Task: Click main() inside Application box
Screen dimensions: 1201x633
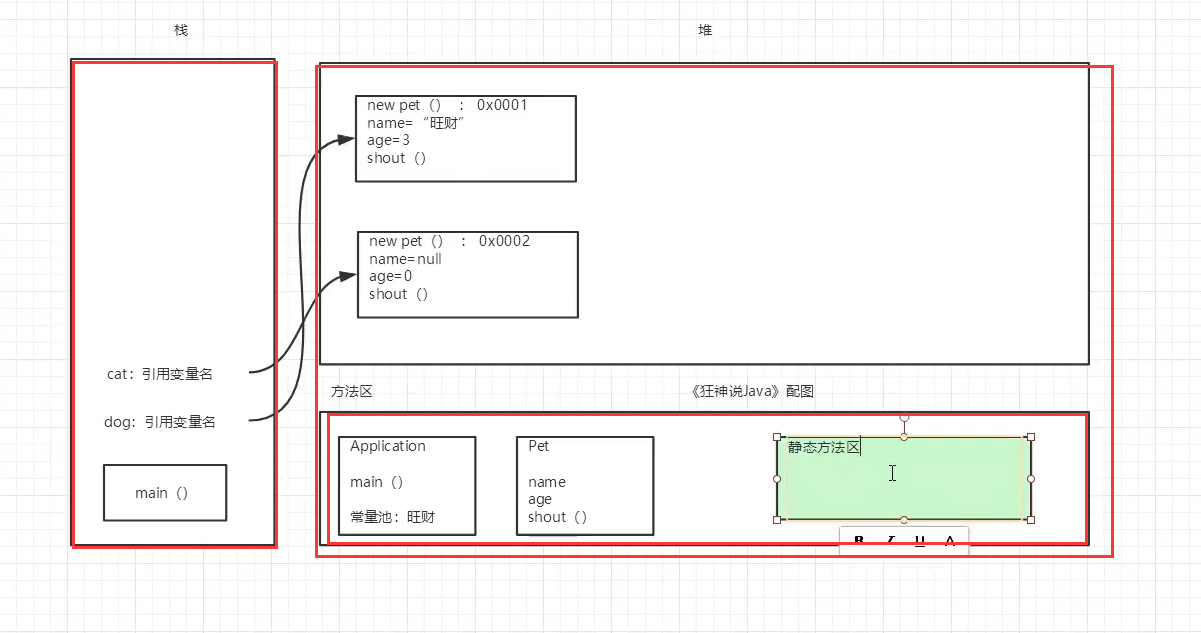Action: tap(377, 482)
